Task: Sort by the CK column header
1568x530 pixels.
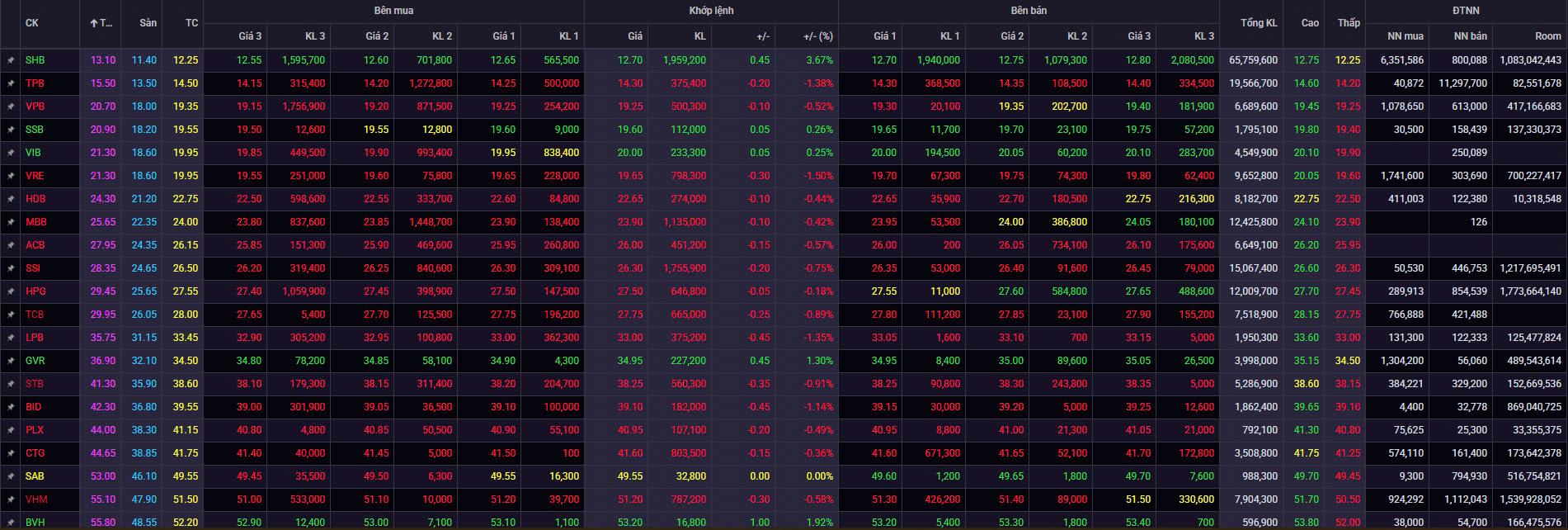Action: pyautogui.click(x=32, y=23)
